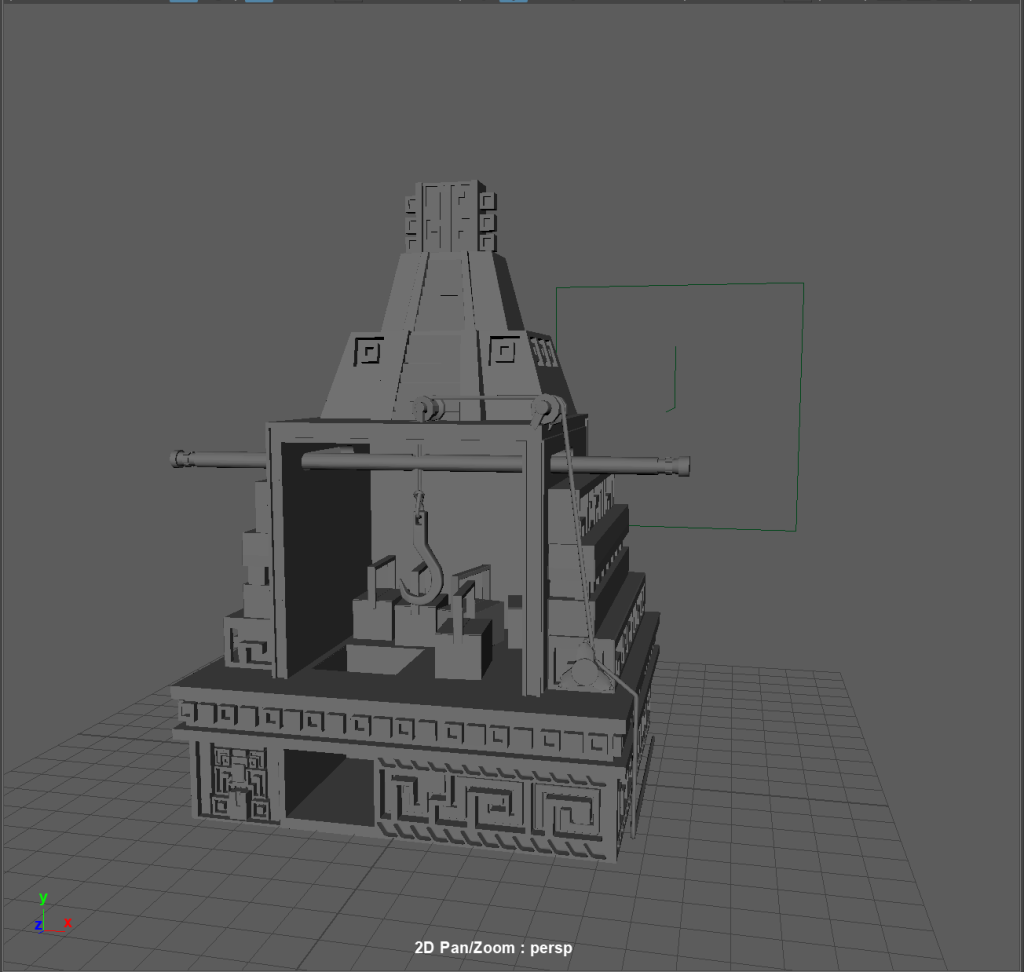Click the carved ornament atop the tower

click(x=450, y=216)
